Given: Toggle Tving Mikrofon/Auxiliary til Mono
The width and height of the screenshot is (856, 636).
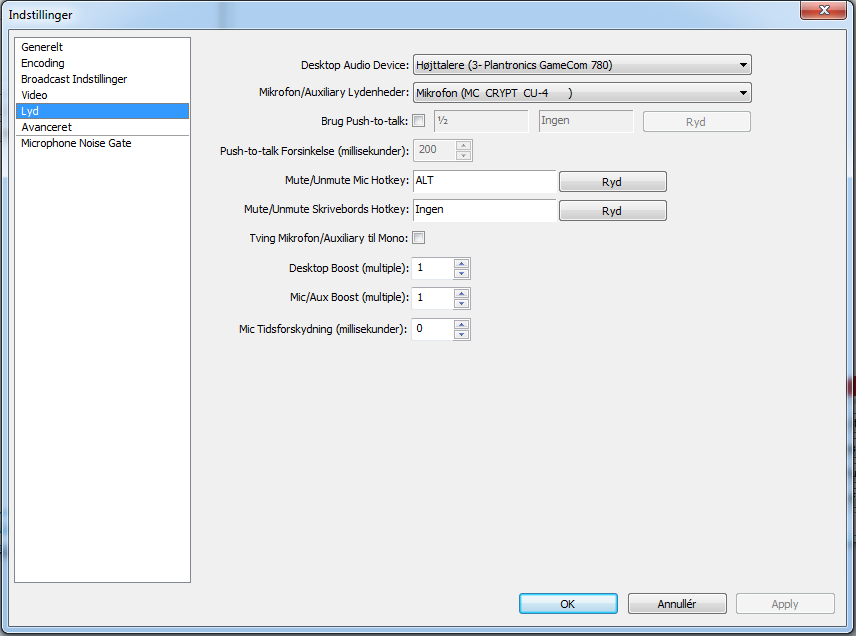Looking at the screenshot, I should click(419, 238).
